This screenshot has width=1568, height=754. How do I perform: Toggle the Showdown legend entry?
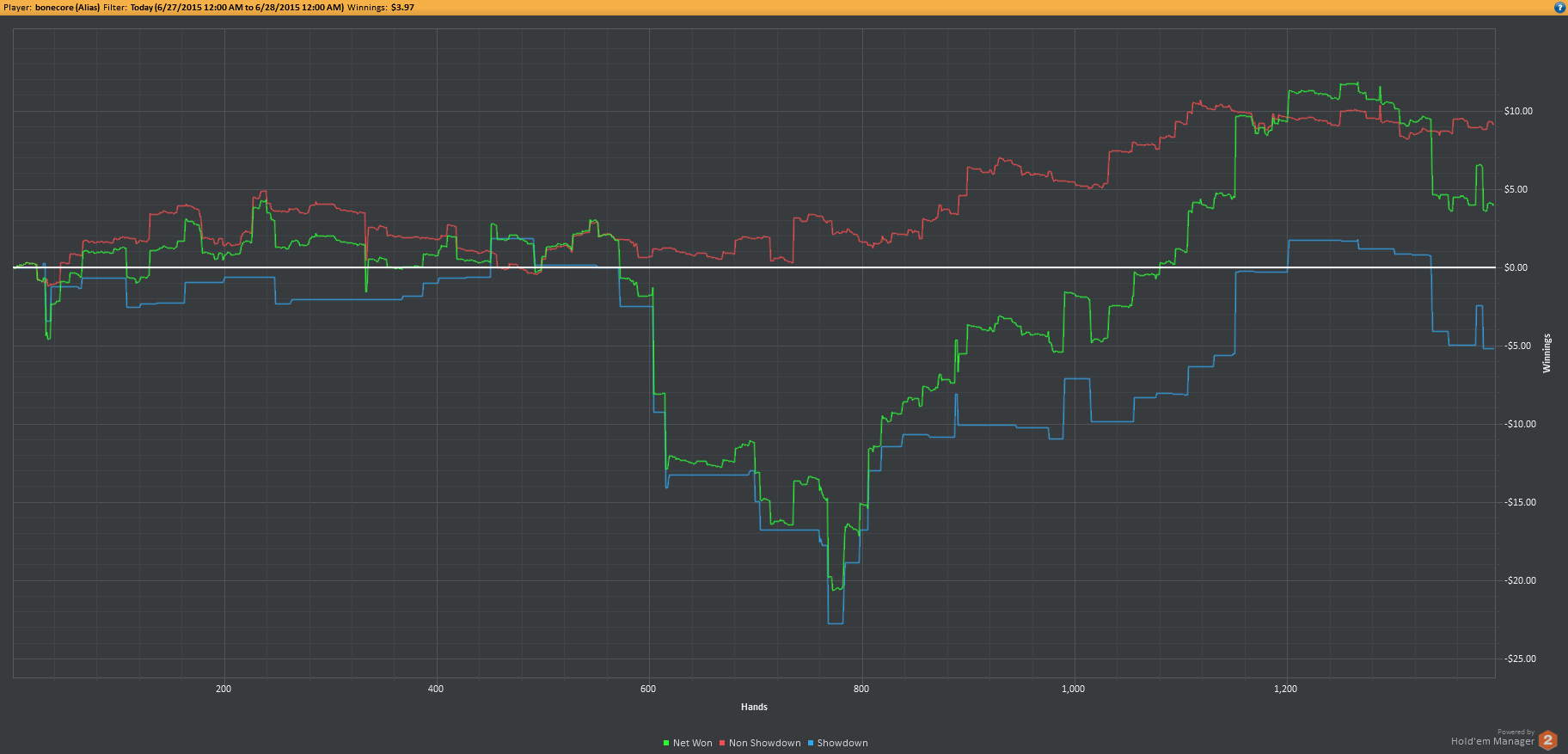(837, 743)
